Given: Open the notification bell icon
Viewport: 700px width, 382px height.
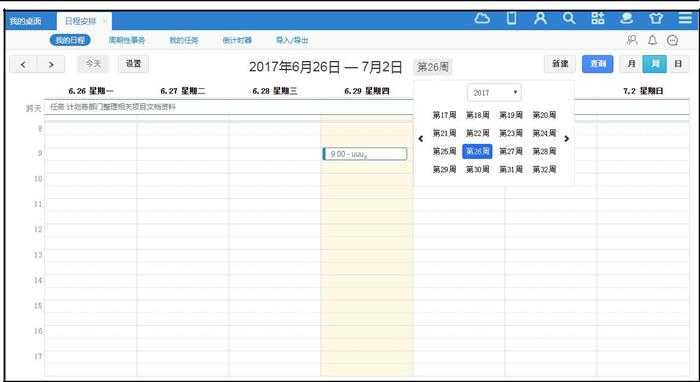Looking at the screenshot, I should coord(652,40).
